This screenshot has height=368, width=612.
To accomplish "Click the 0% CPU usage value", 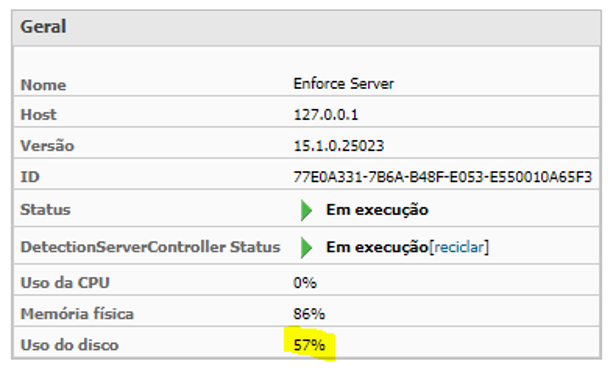I will point(305,283).
